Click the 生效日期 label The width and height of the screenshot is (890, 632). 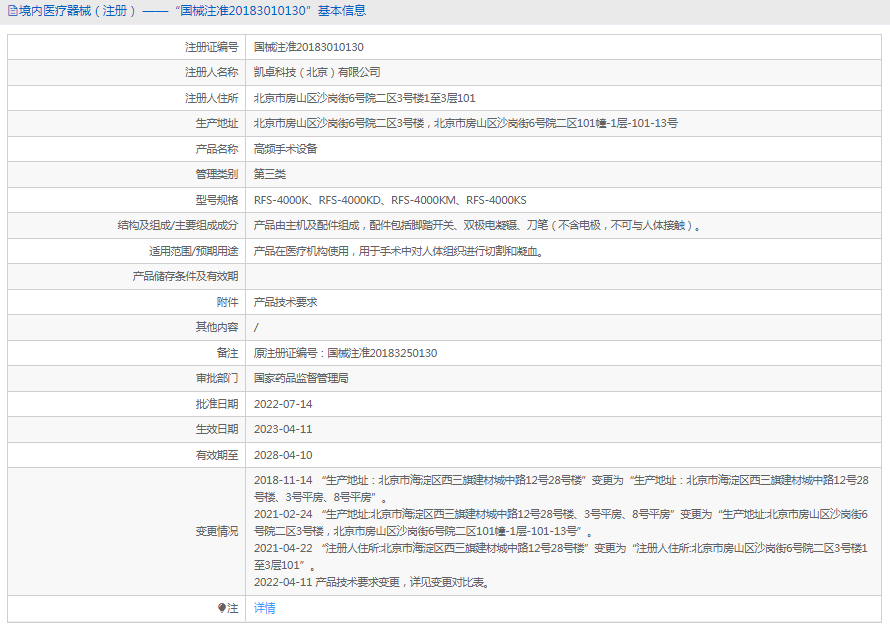217,429
